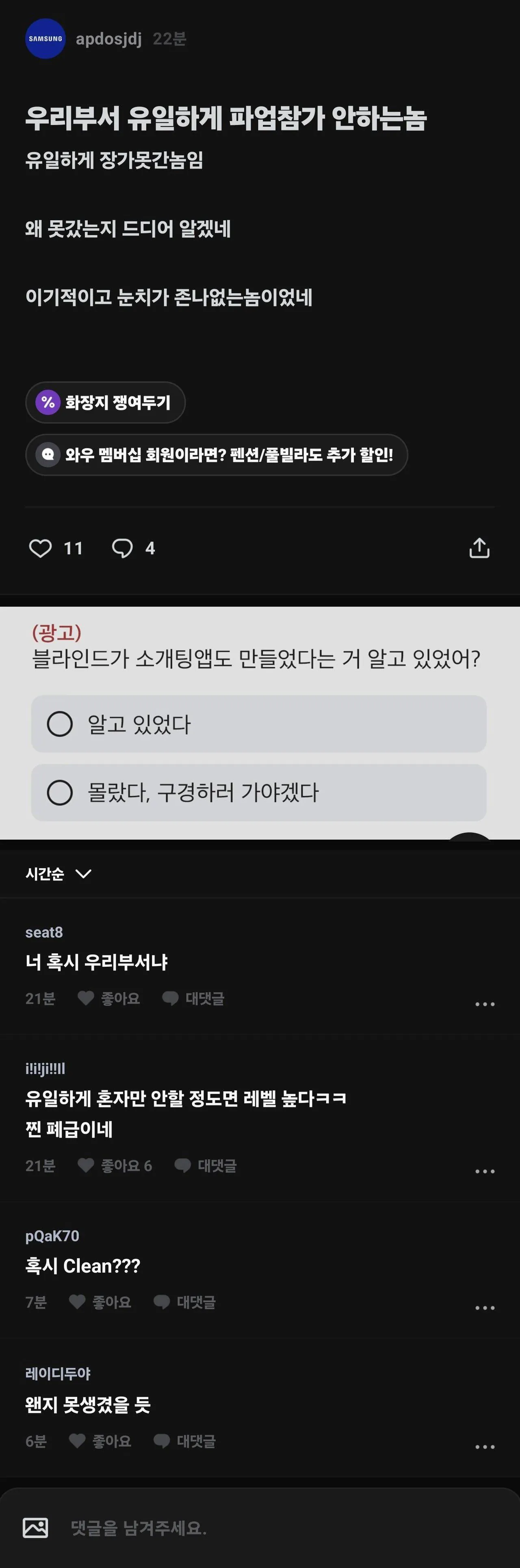The width and height of the screenshot is (520, 1568).
Task: Tap the 와우 멤버십 discount promo chip
Action: tap(216, 455)
